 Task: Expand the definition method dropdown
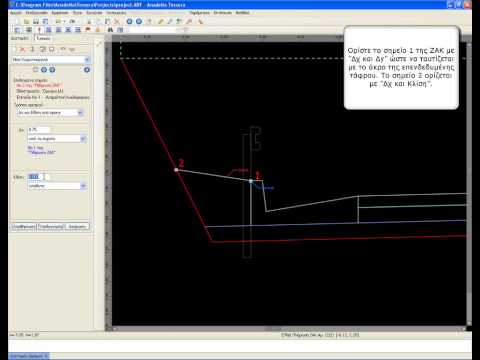pos(50,113)
